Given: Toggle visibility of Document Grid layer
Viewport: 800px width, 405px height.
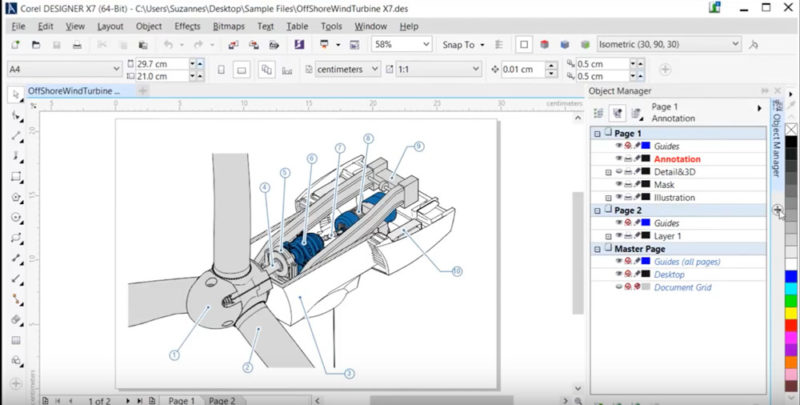Looking at the screenshot, I should [619, 287].
